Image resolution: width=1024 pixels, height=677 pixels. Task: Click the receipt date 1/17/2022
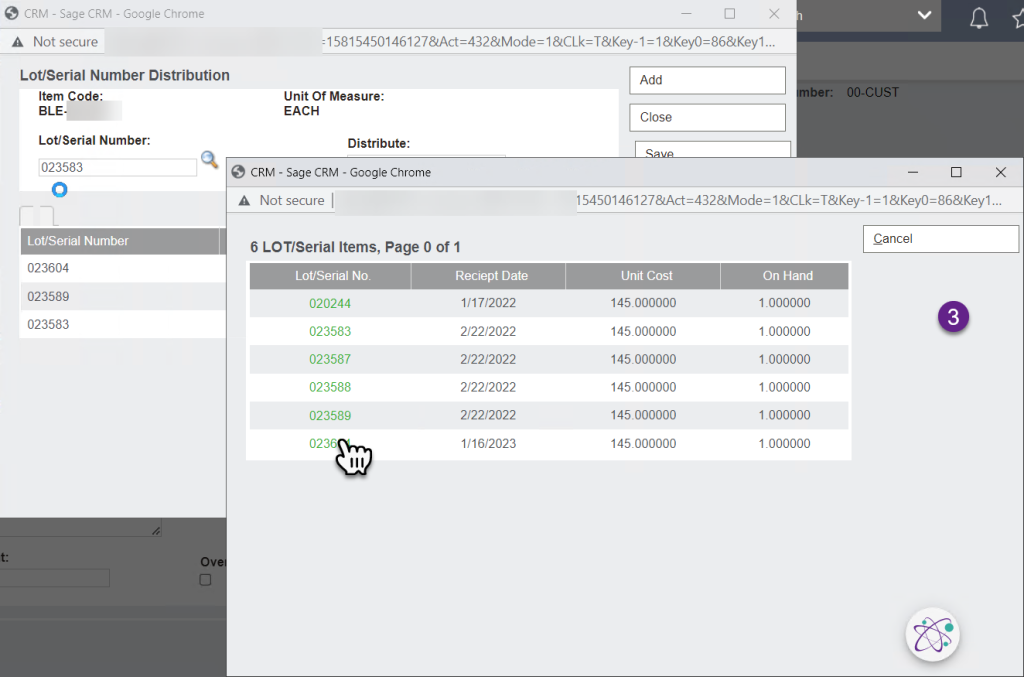tap(488, 303)
